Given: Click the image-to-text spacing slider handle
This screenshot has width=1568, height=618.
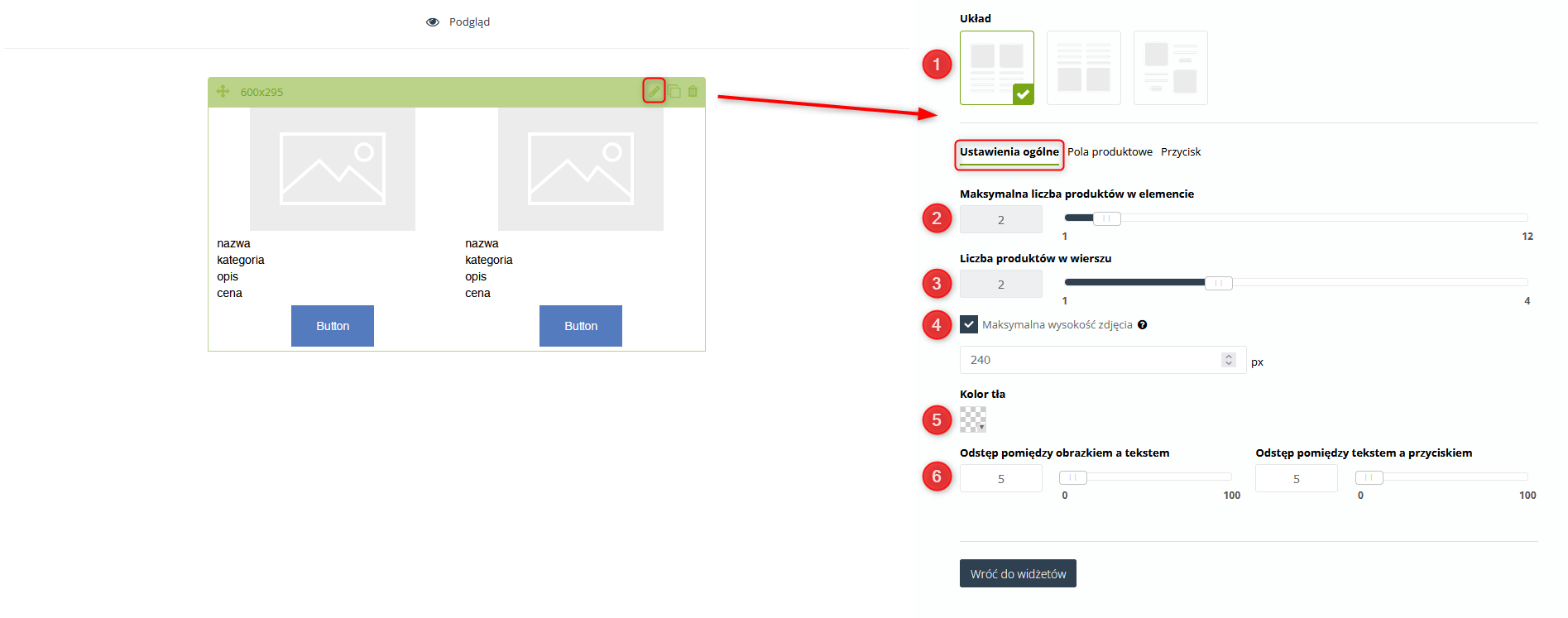Looking at the screenshot, I should (1073, 477).
